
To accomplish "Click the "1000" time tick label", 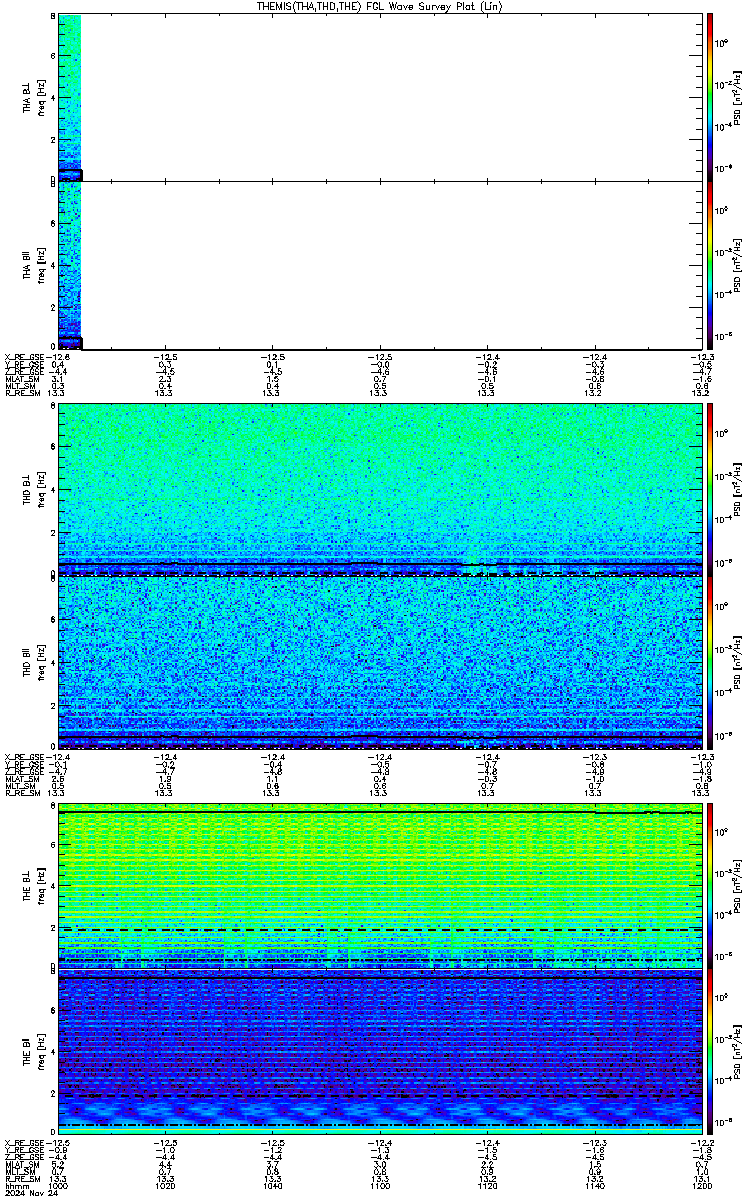I will (x=58, y=1185).
